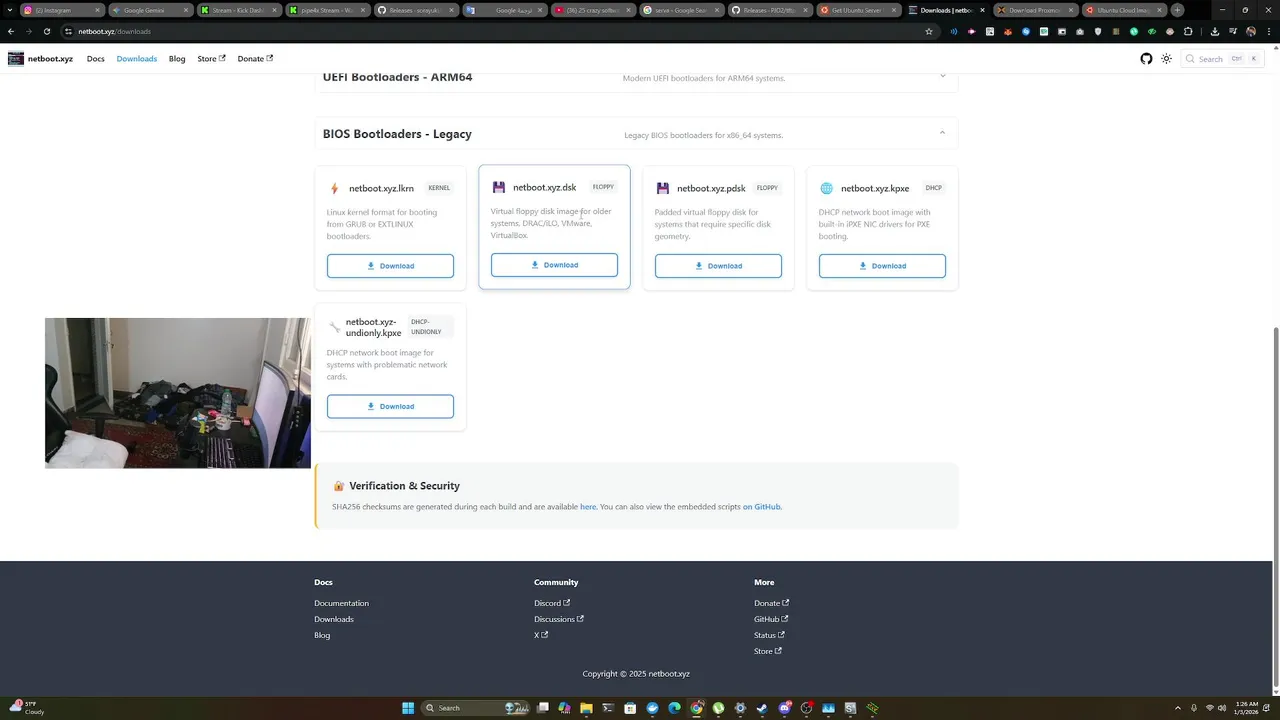
Task: Open the Donate nav link
Action: [x=255, y=59]
